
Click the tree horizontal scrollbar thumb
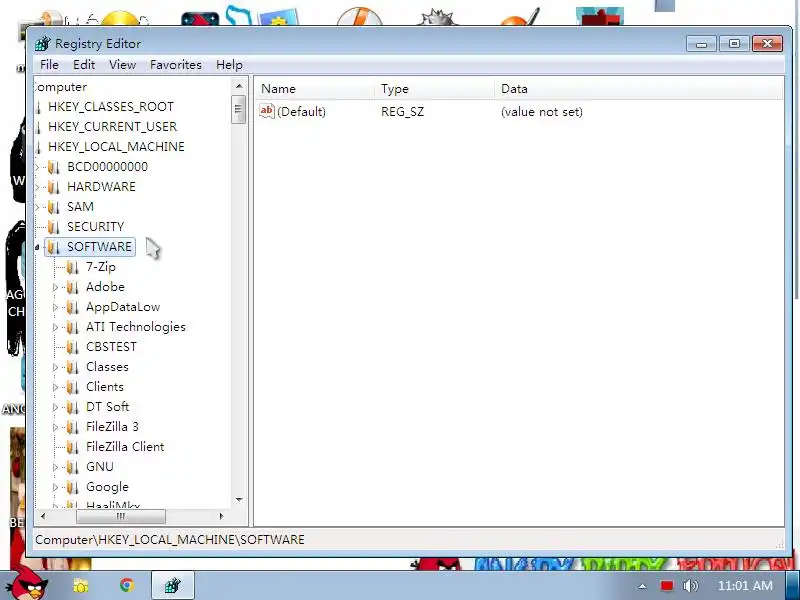121,516
